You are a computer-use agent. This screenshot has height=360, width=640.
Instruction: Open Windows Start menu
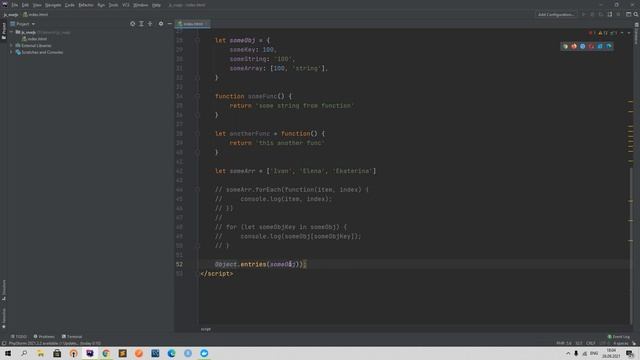click(x=8, y=353)
